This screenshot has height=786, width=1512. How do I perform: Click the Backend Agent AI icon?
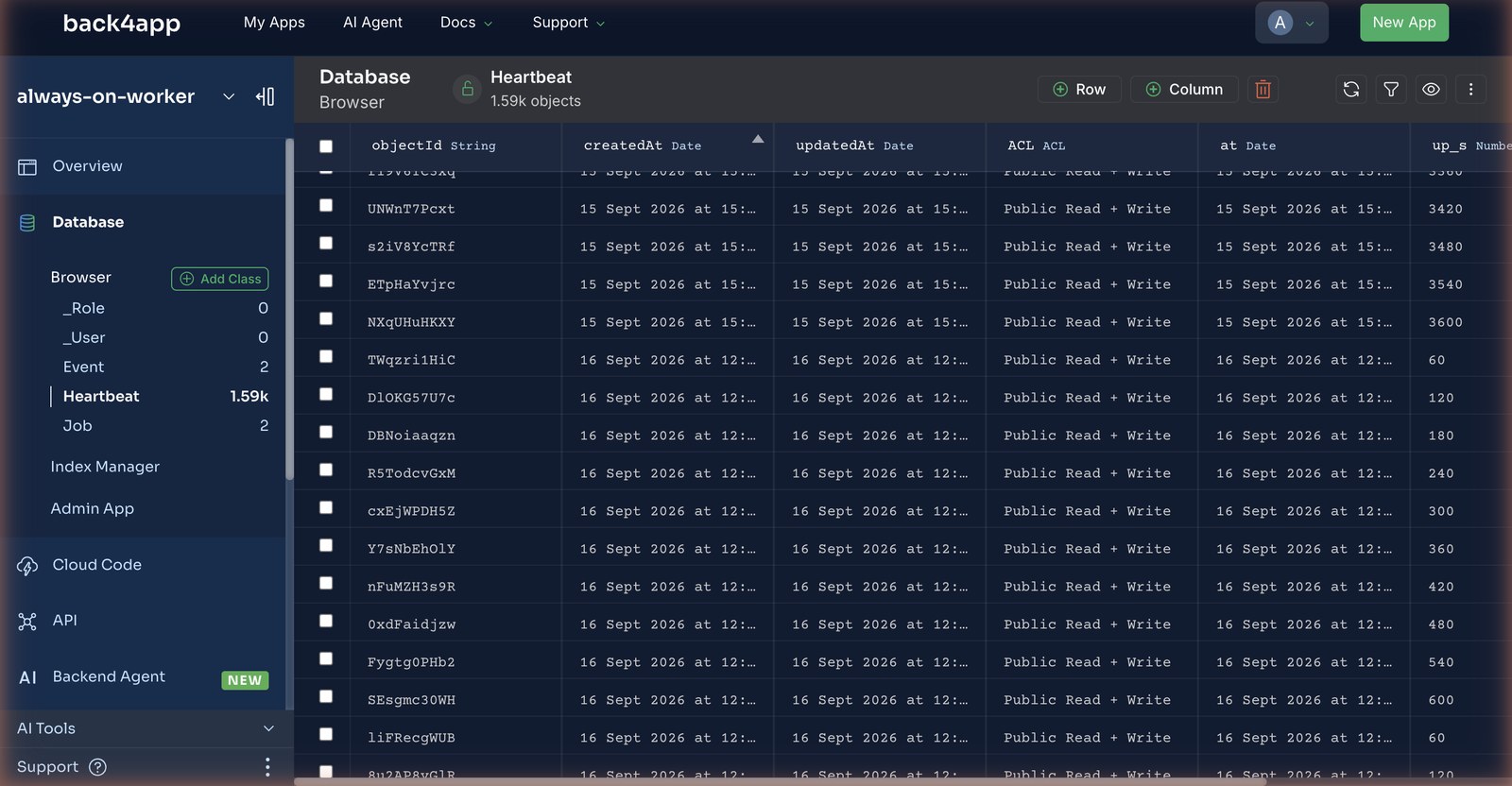point(27,677)
